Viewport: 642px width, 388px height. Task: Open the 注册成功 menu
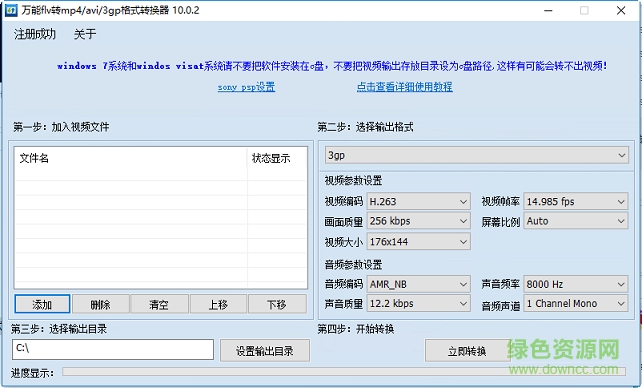tap(35, 34)
